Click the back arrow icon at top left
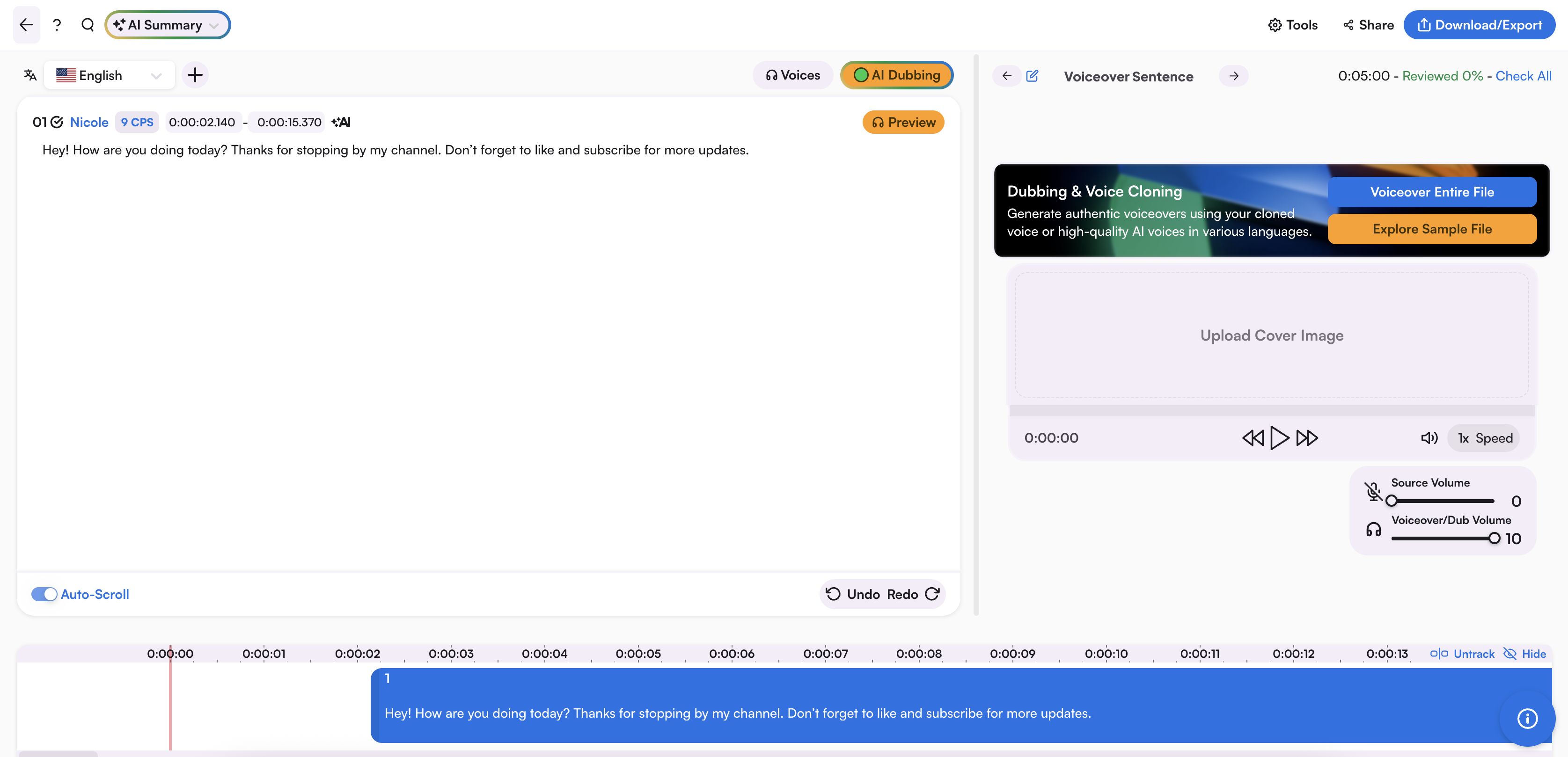The image size is (1568, 757). point(26,25)
